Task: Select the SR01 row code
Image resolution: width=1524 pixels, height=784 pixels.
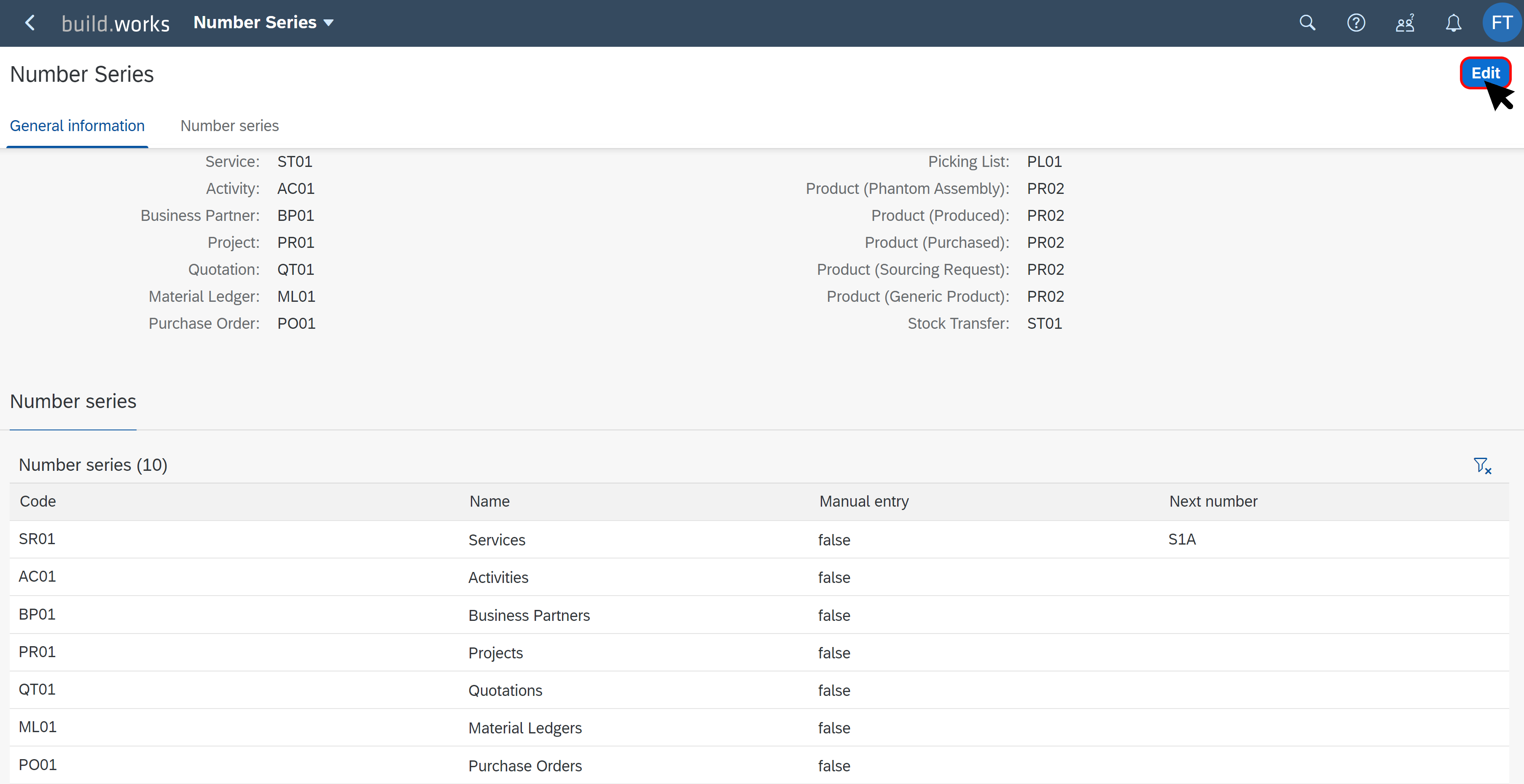Action: (x=37, y=539)
